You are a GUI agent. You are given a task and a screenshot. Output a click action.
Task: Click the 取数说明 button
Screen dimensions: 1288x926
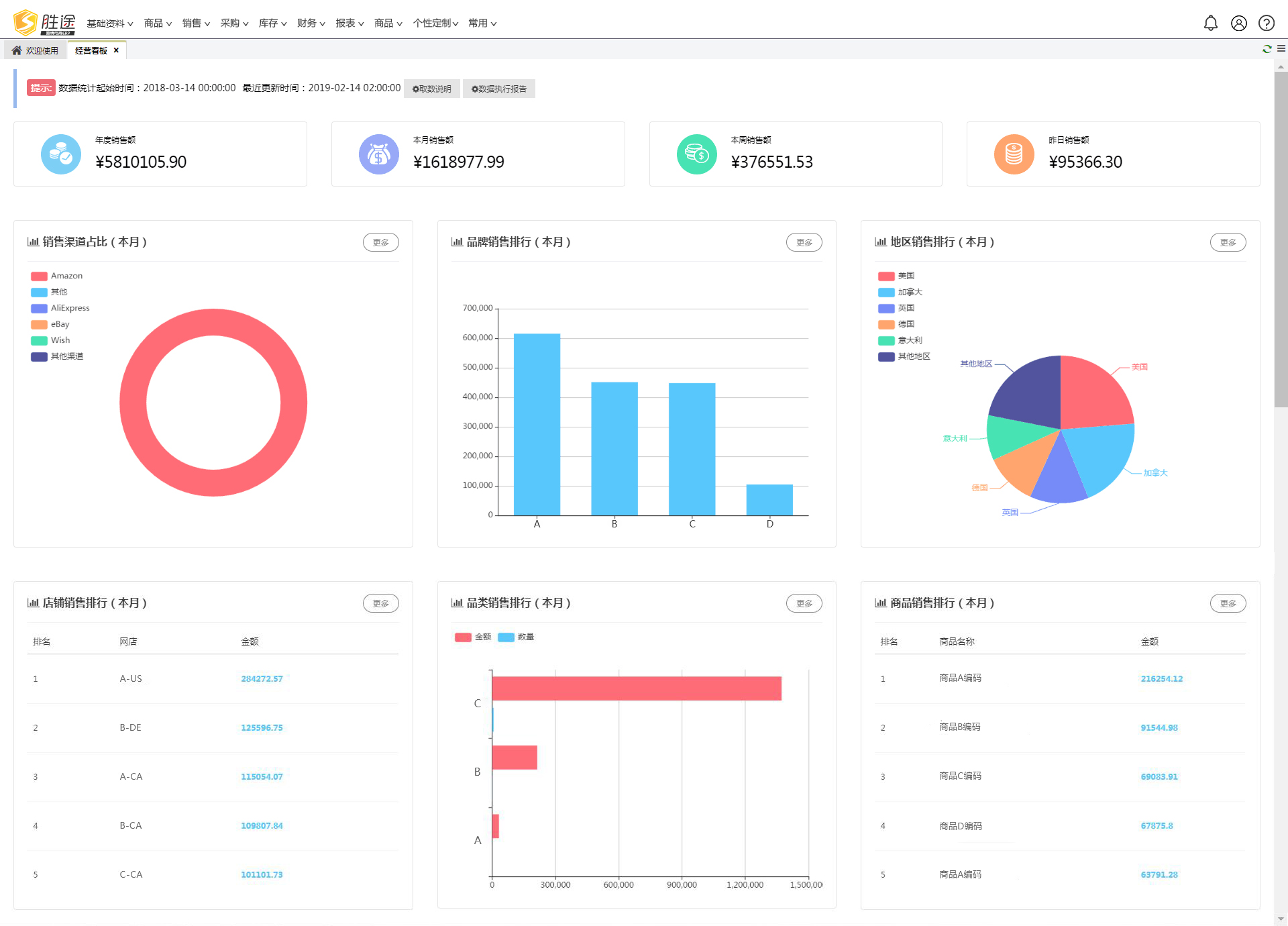tap(432, 89)
